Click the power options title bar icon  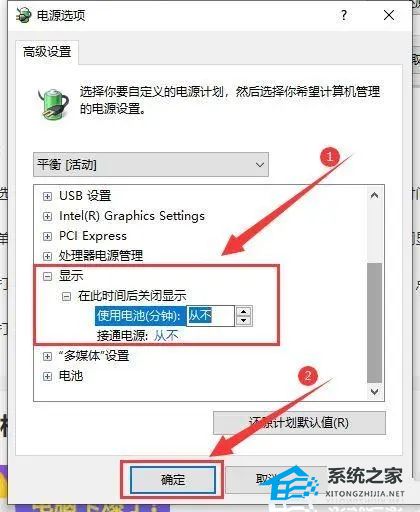[24, 15]
